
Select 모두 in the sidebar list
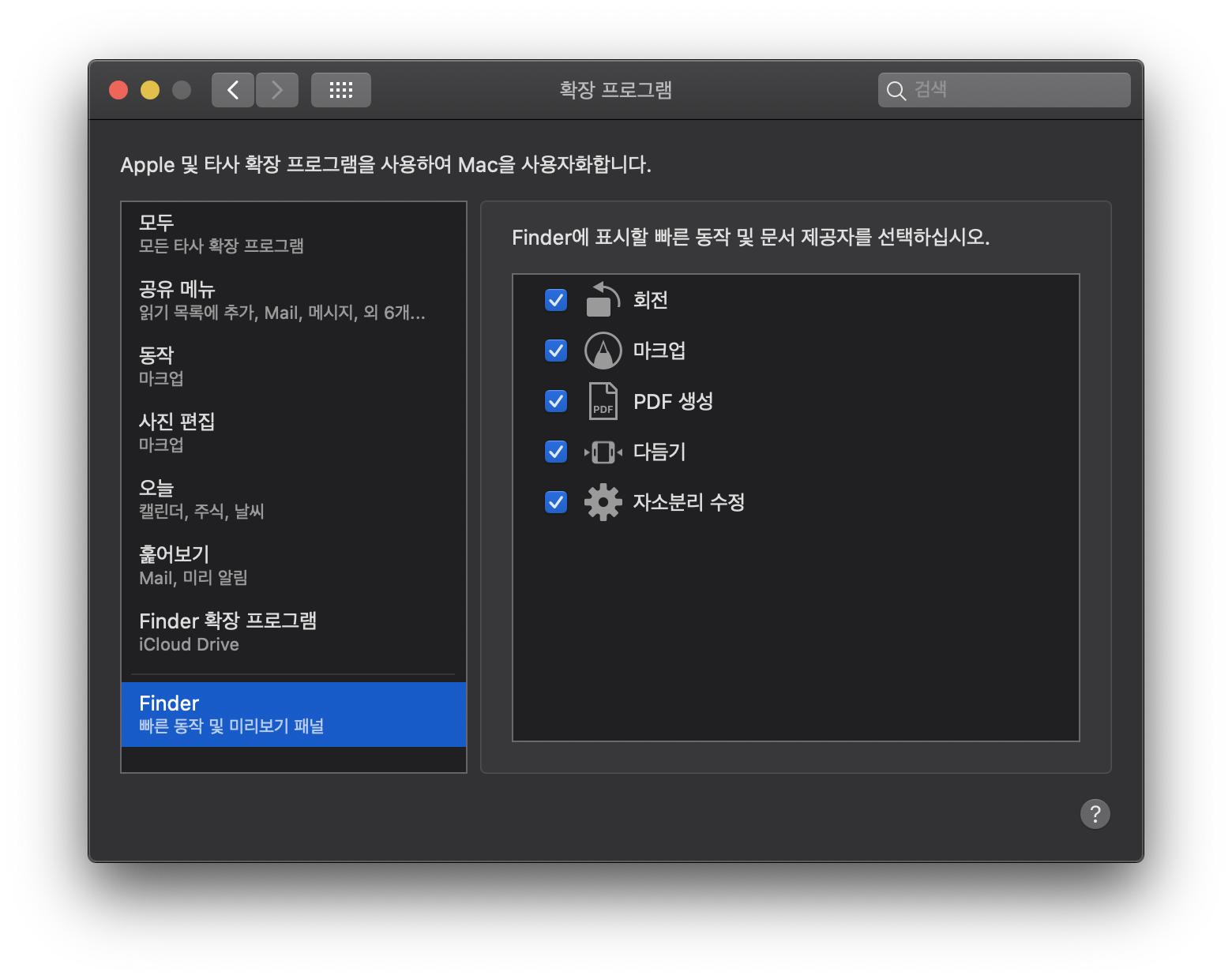point(294,234)
